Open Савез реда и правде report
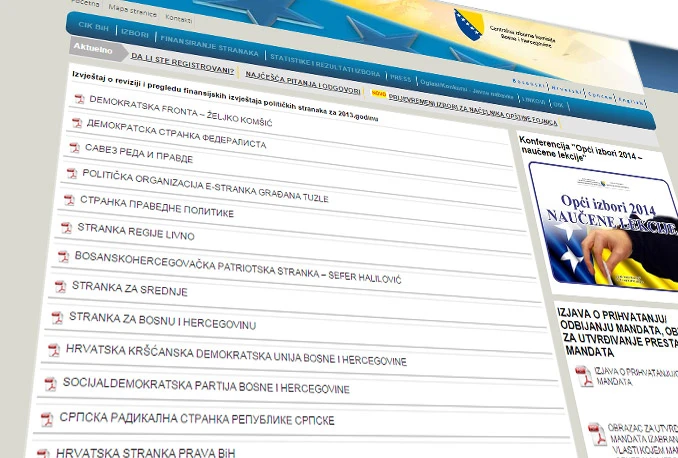This screenshot has width=678, height=458. pos(139,153)
